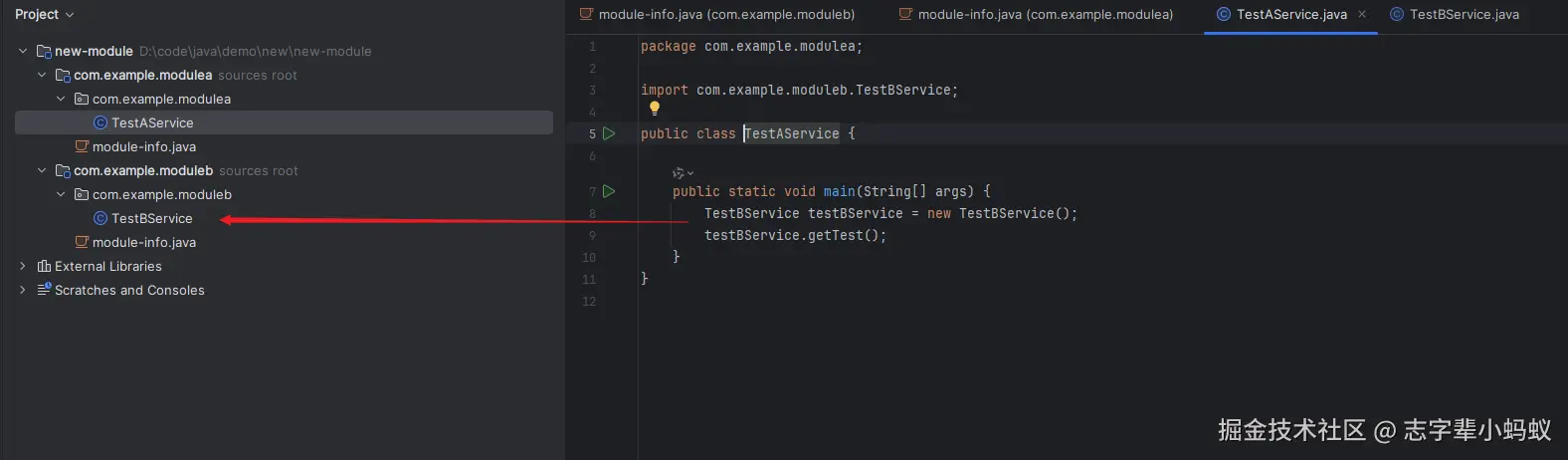Click module-info.java icon under moduleb

coord(82,242)
